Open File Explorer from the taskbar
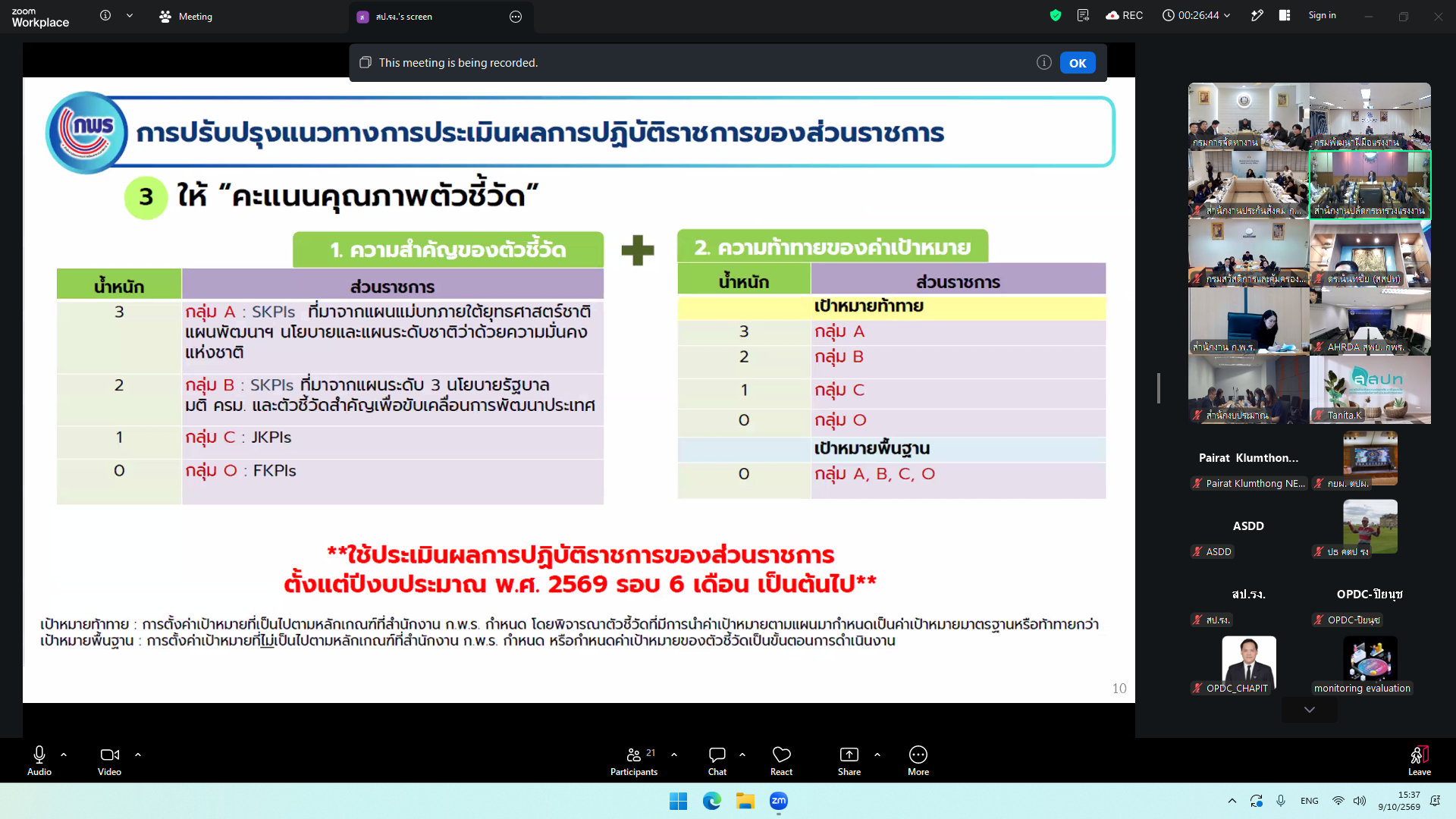Viewport: 1456px width, 819px height. tap(745, 801)
